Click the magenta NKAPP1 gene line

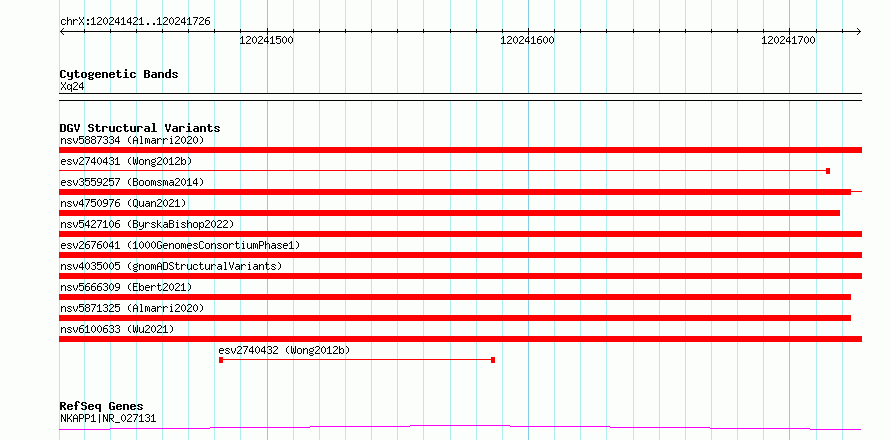[x=460, y=427]
